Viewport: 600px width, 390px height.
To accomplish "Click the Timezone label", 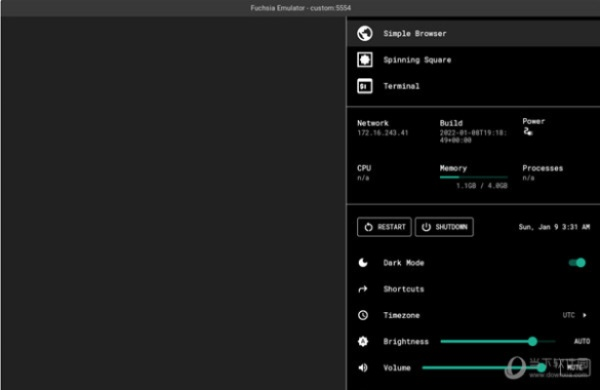I will (401, 315).
